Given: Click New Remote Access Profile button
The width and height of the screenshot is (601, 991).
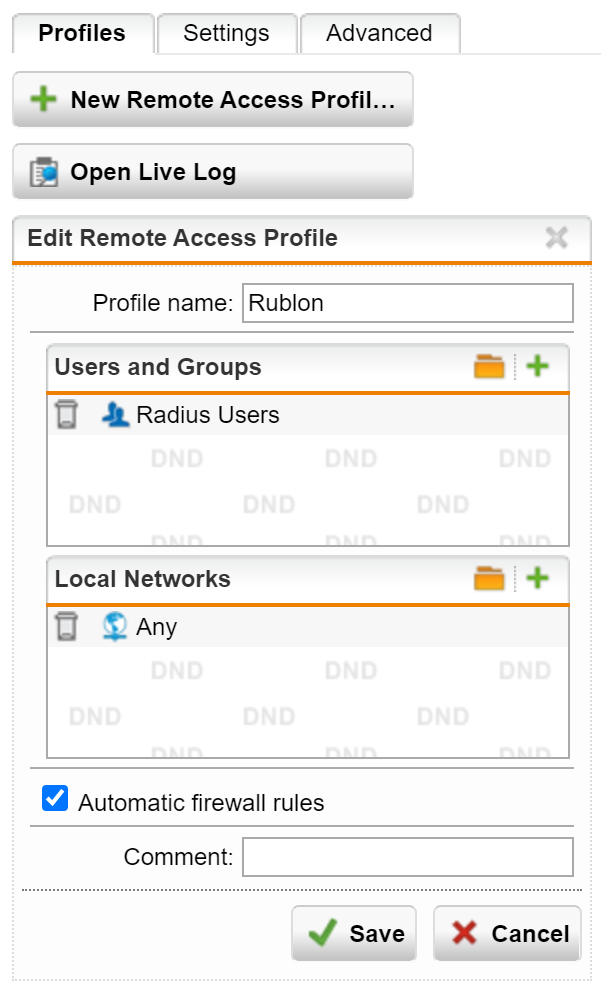Looking at the screenshot, I should coord(212,100).
